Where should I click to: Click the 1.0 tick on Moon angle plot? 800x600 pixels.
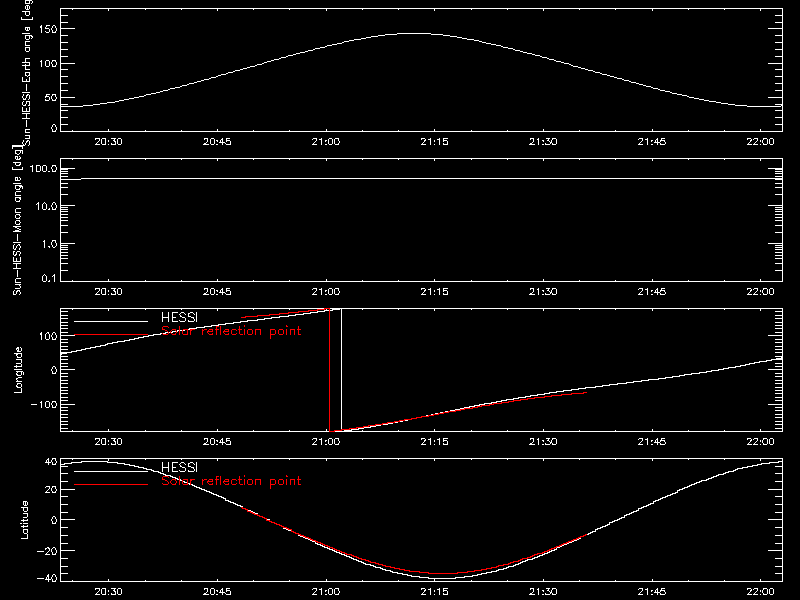49,244
